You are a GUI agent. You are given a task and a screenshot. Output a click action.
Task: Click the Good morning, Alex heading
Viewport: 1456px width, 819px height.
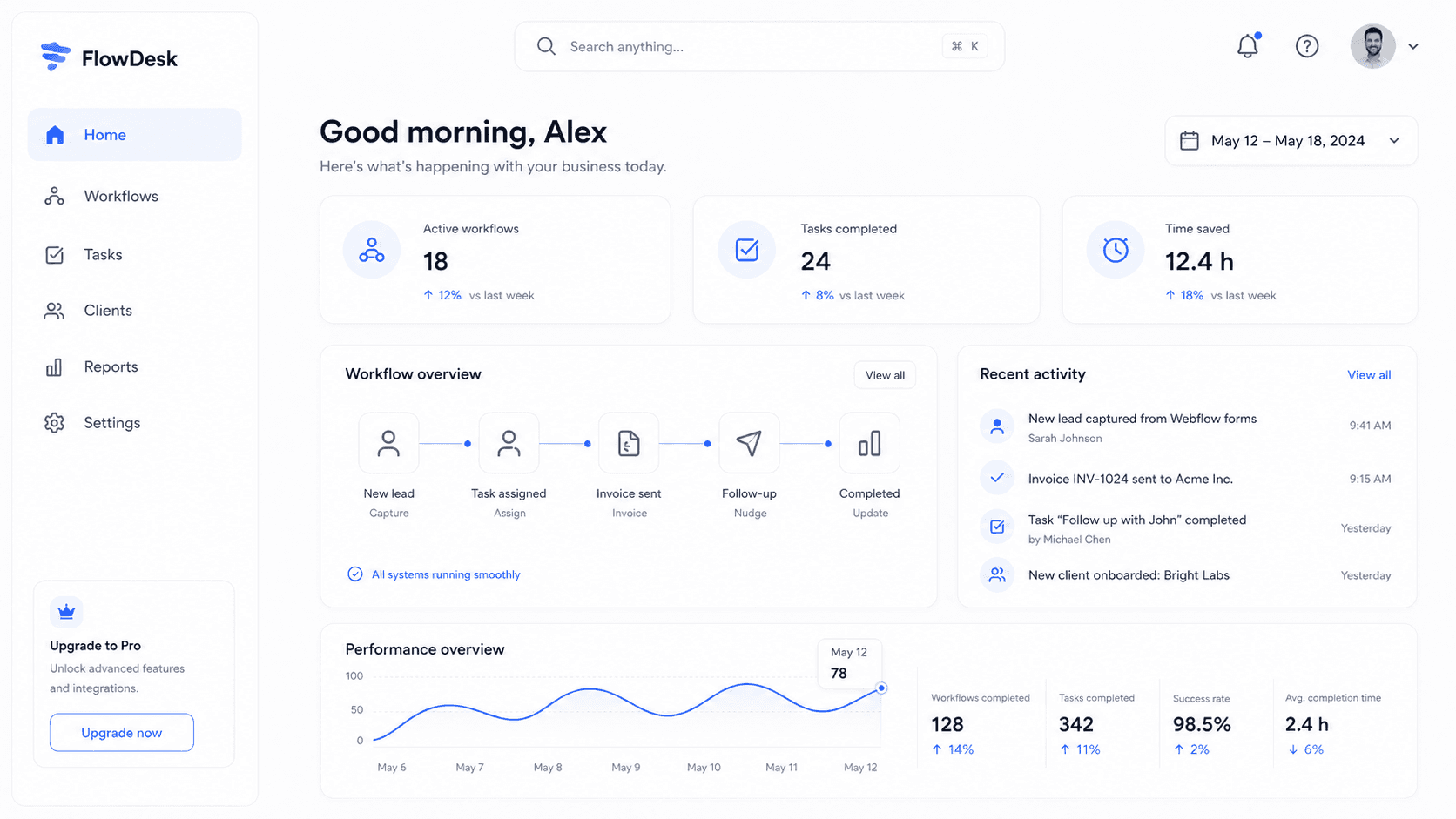point(463,132)
